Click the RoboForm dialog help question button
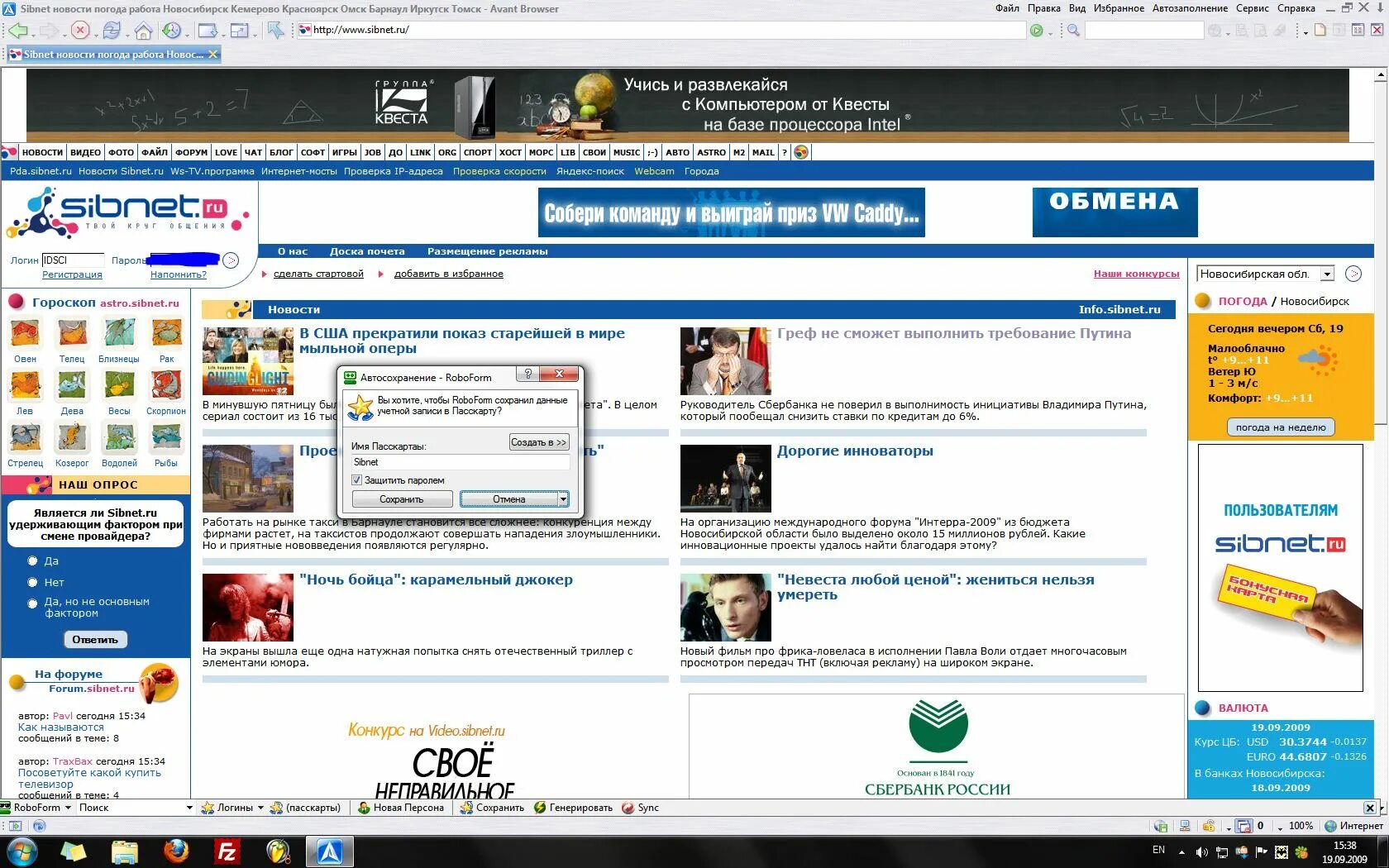Screen dimensions: 1389x868 pyautogui.click(x=528, y=374)
